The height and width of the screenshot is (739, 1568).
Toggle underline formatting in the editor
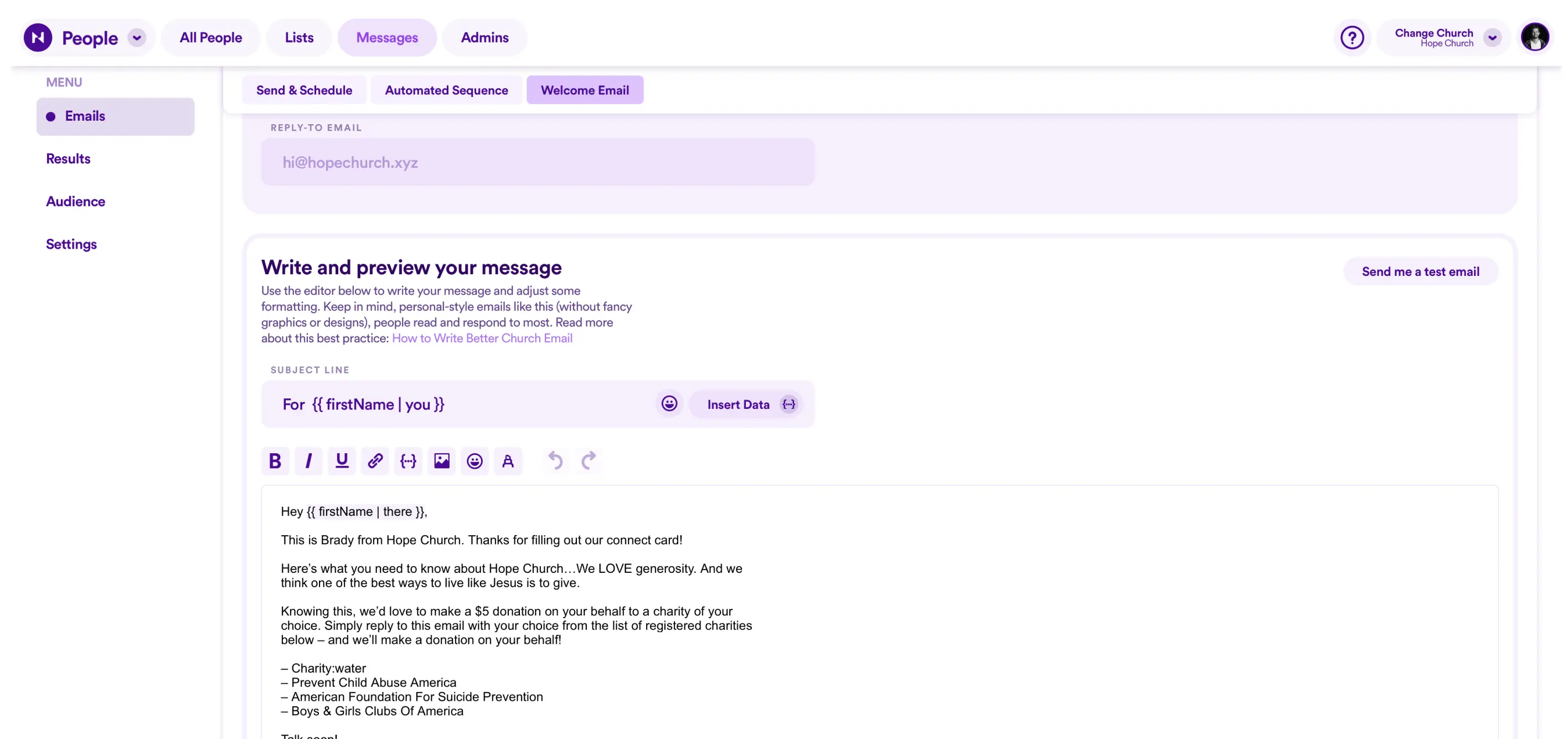coord(342,461)
